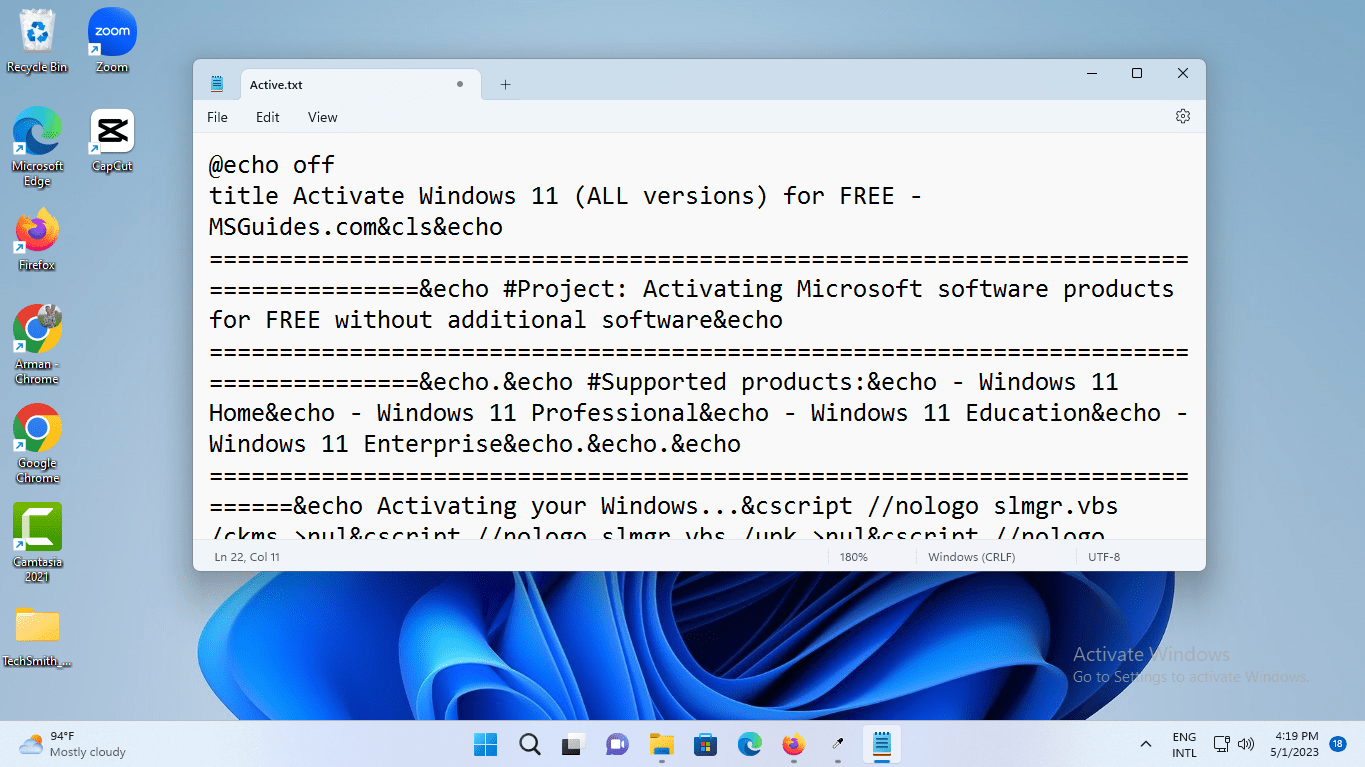
Task: Expand hidden system tray icons chevron
Action: tap(1145, 744)
